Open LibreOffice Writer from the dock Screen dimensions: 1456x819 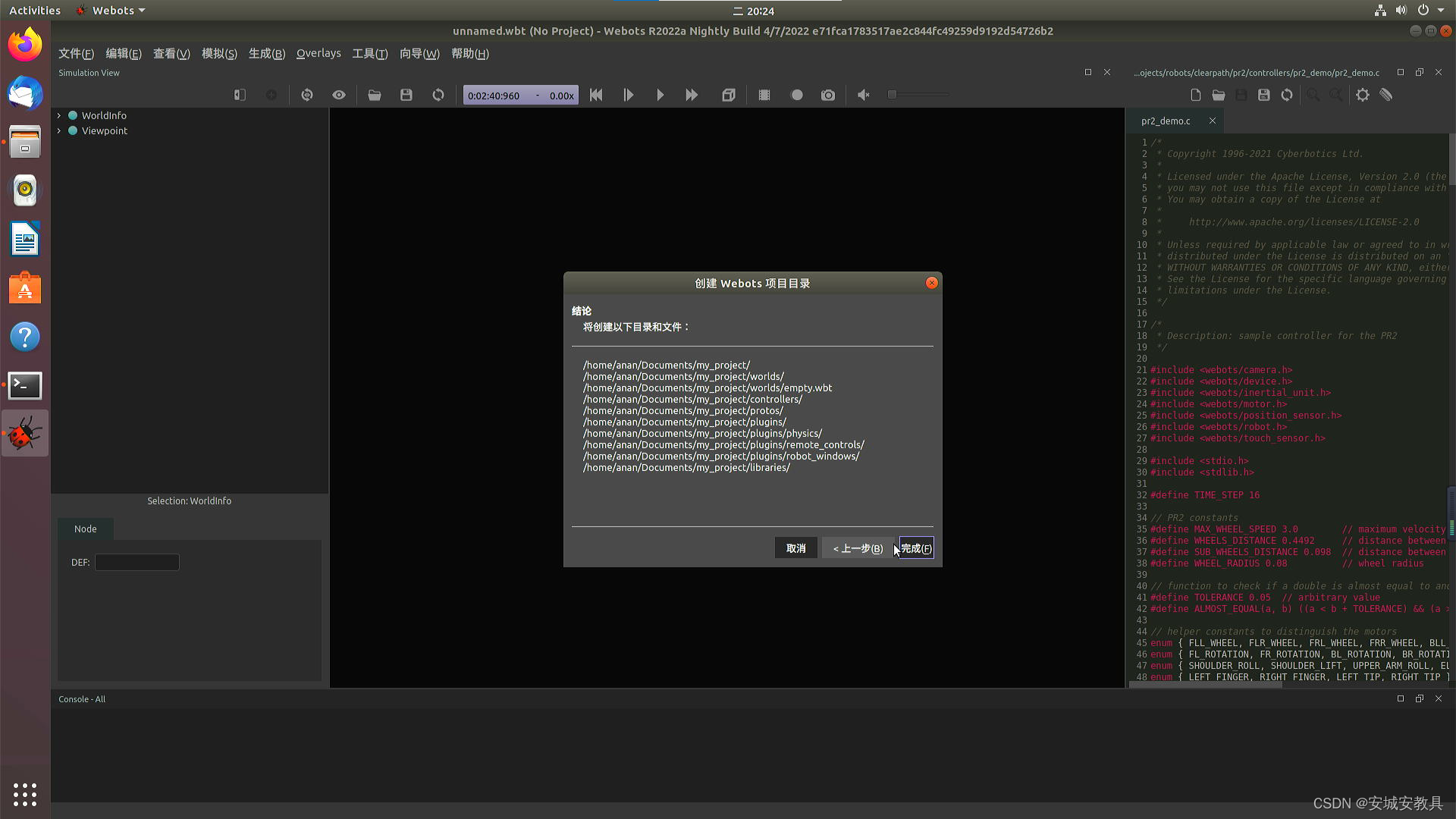coord(25,240)
